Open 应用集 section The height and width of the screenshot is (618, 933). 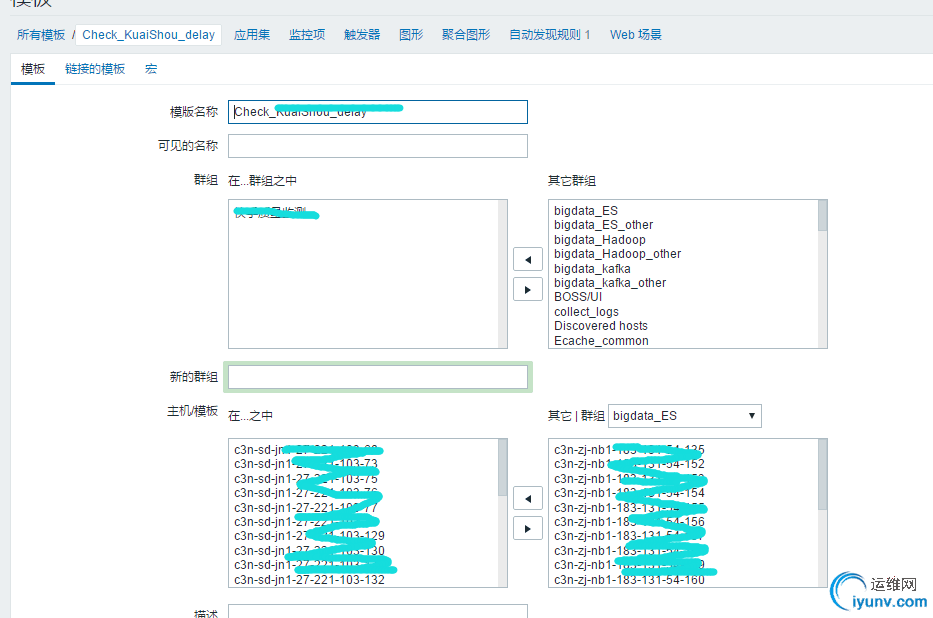252,34
